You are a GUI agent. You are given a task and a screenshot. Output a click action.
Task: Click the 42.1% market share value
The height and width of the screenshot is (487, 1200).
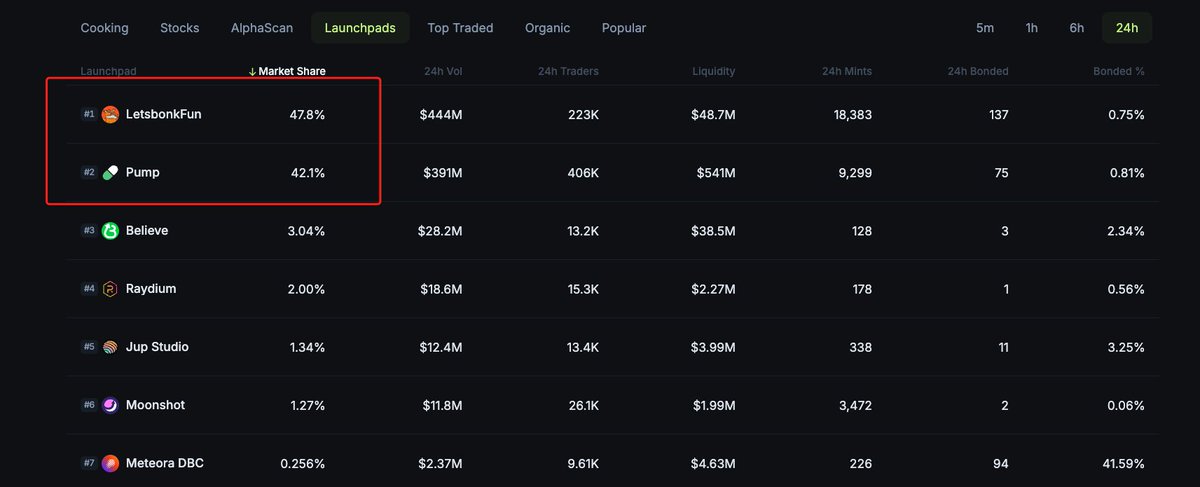[x=308, y=173]
